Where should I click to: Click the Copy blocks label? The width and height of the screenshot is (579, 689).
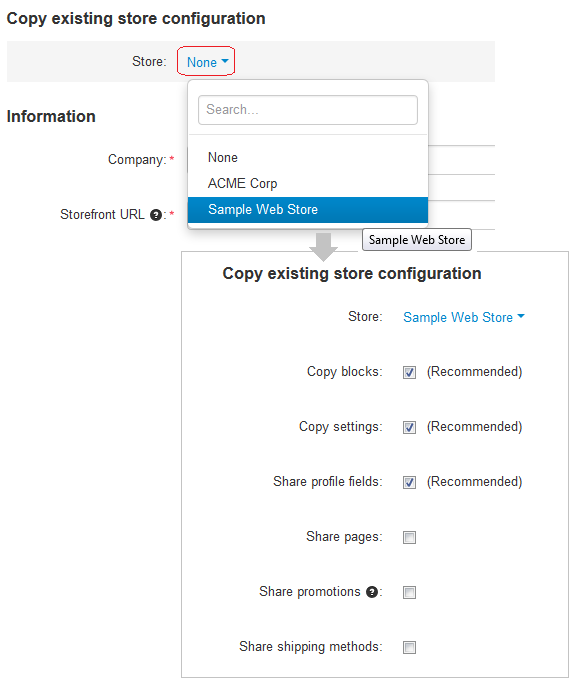click(345, 372)
